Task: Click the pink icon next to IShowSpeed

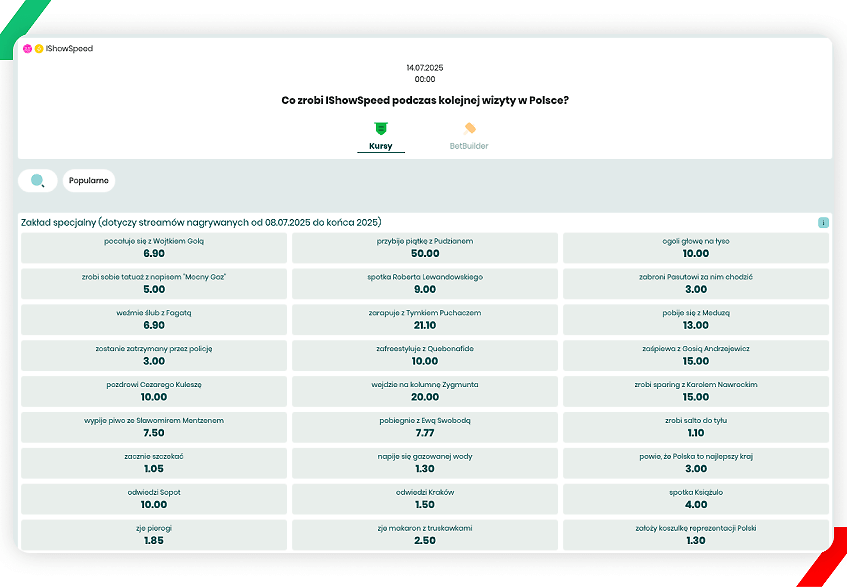Action: (28, 49)
